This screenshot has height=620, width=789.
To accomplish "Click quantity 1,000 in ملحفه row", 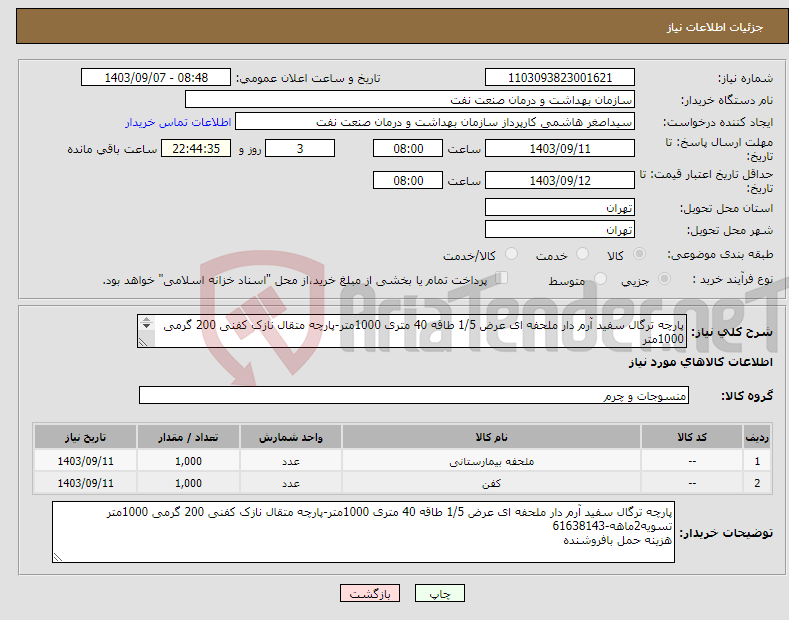I will click(x=188, y=461).
